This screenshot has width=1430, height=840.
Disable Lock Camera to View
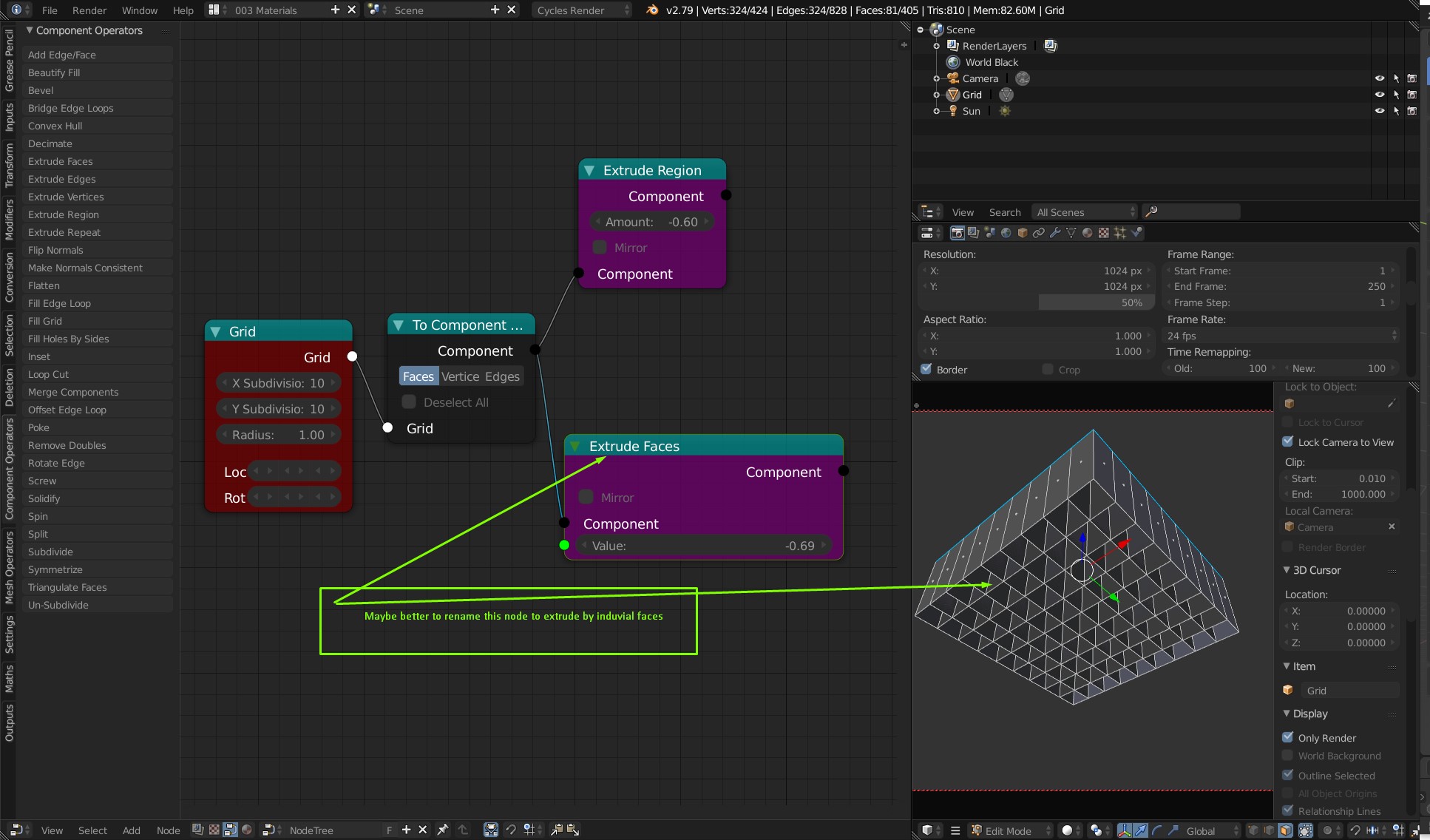(x=1288, y=441)
